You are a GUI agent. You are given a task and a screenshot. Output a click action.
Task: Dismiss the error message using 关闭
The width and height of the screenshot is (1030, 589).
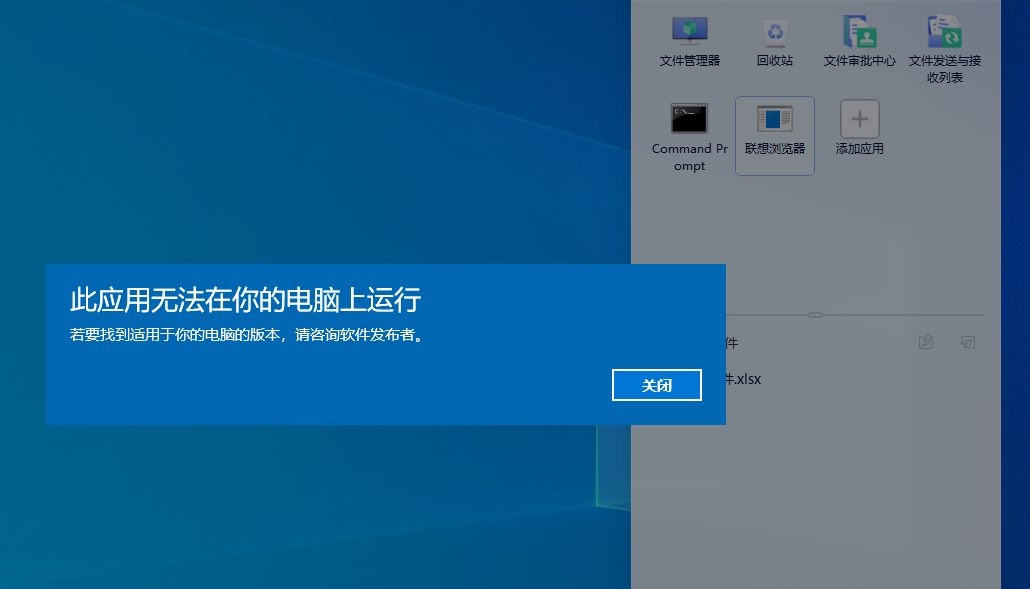tap(656, 385)
